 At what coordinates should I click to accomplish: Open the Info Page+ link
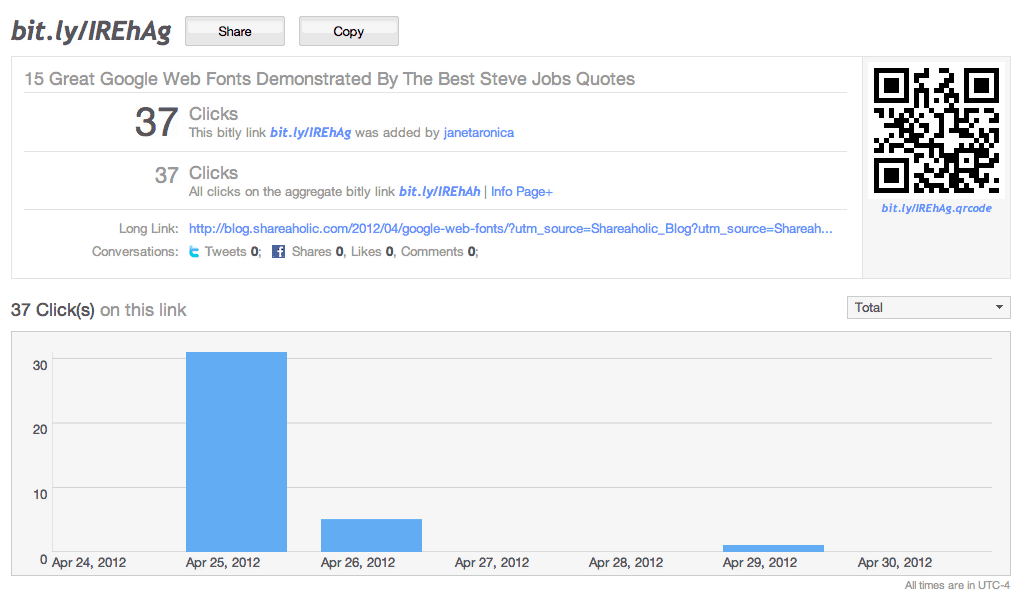pyautogui.click(x=522, y=191)
